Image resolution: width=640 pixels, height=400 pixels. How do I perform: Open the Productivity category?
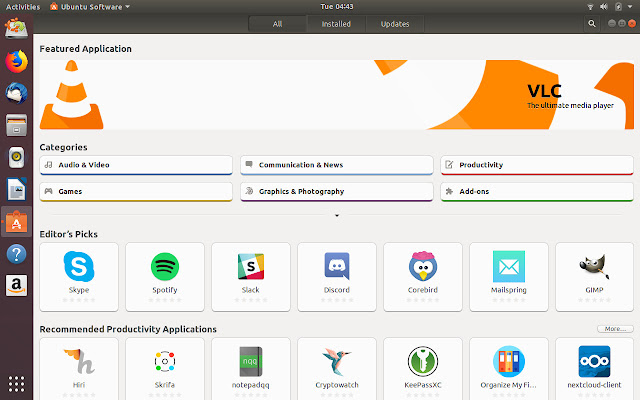[537, 165]
